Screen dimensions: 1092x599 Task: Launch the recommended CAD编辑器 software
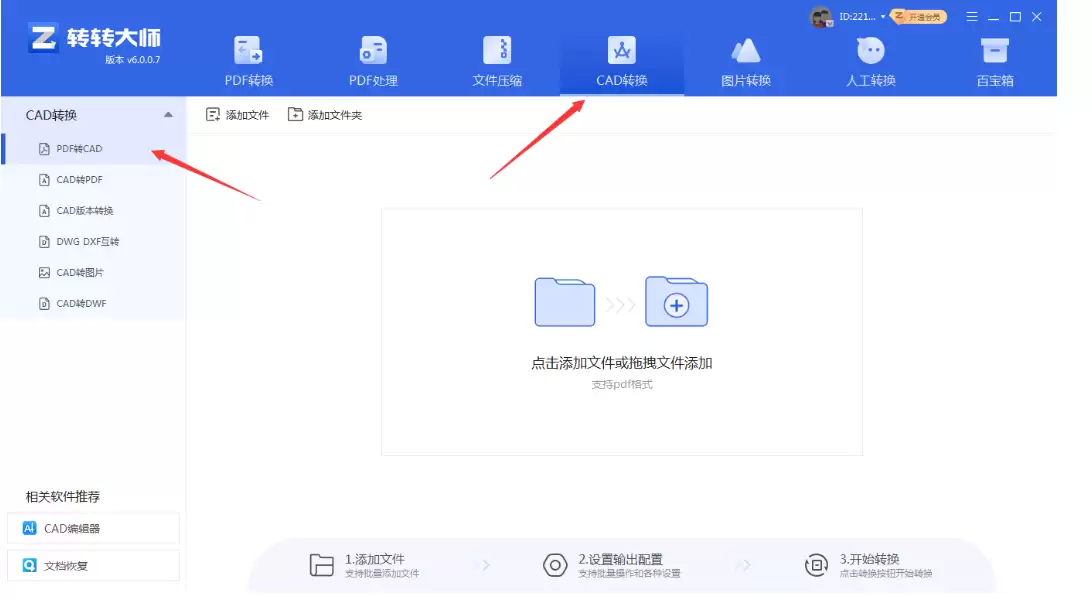point(93,528)
